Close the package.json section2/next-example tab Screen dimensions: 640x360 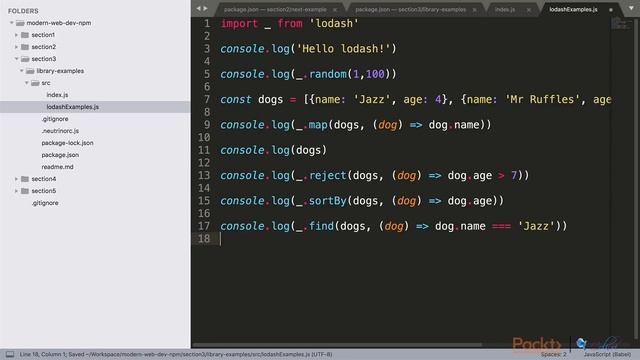[x=335, y=10]
